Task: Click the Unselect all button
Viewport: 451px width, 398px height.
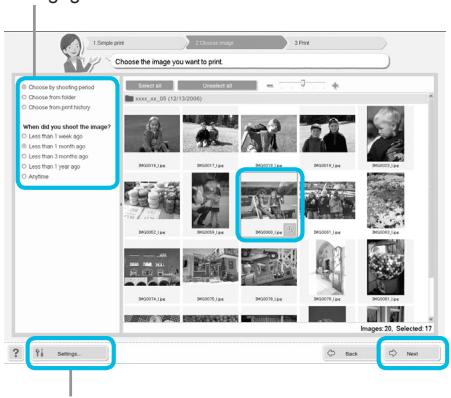Action: [x=217, y=86]
